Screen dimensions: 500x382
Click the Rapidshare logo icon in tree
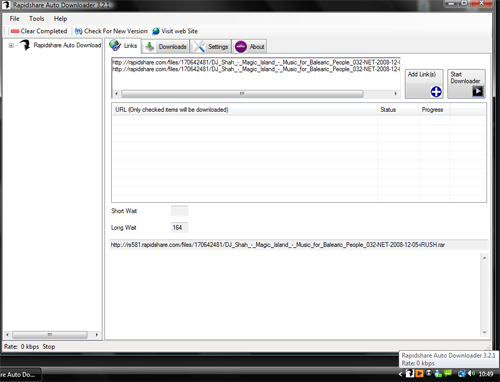pos(25,45)
